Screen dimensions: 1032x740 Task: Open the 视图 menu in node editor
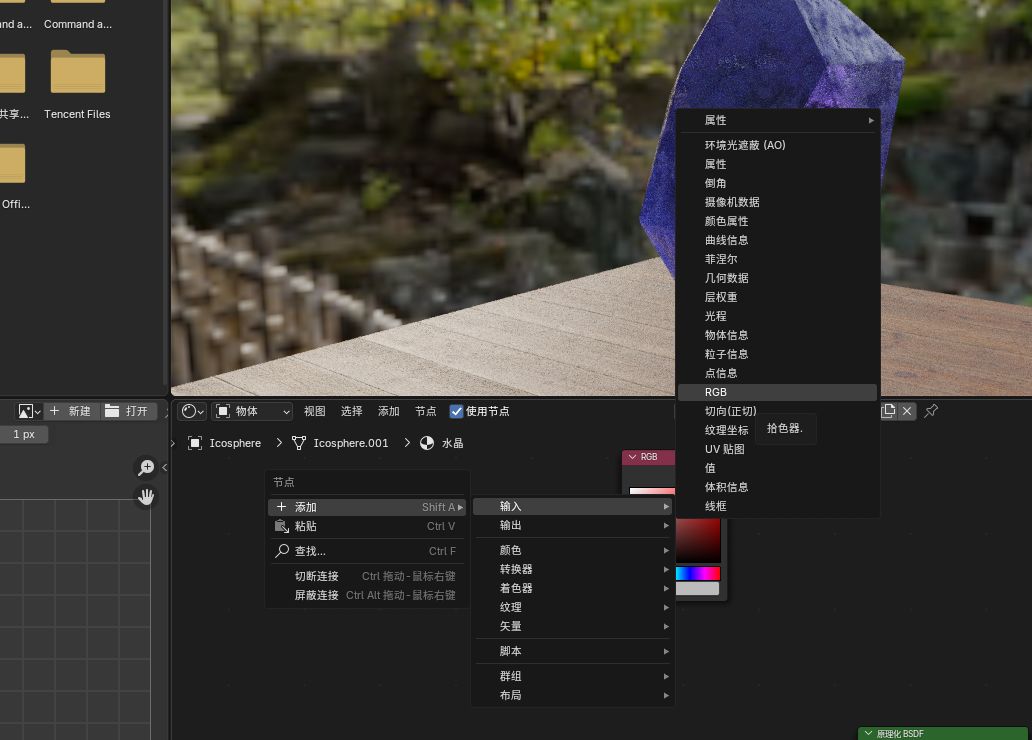click(x=315, y=411)
